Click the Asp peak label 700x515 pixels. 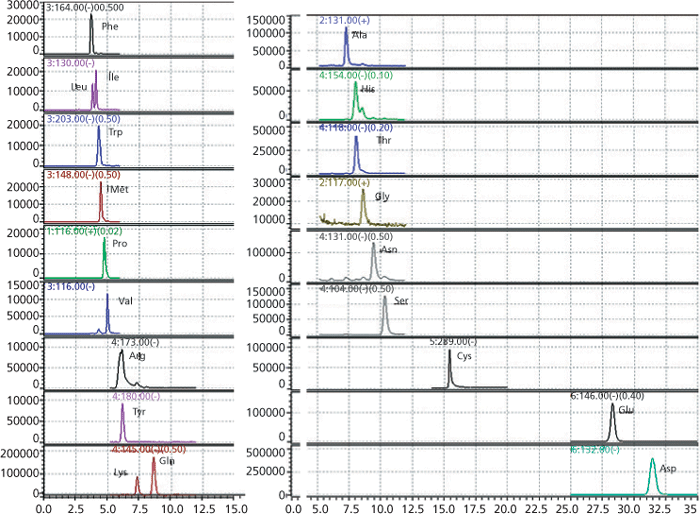click(x=668, y=469)
